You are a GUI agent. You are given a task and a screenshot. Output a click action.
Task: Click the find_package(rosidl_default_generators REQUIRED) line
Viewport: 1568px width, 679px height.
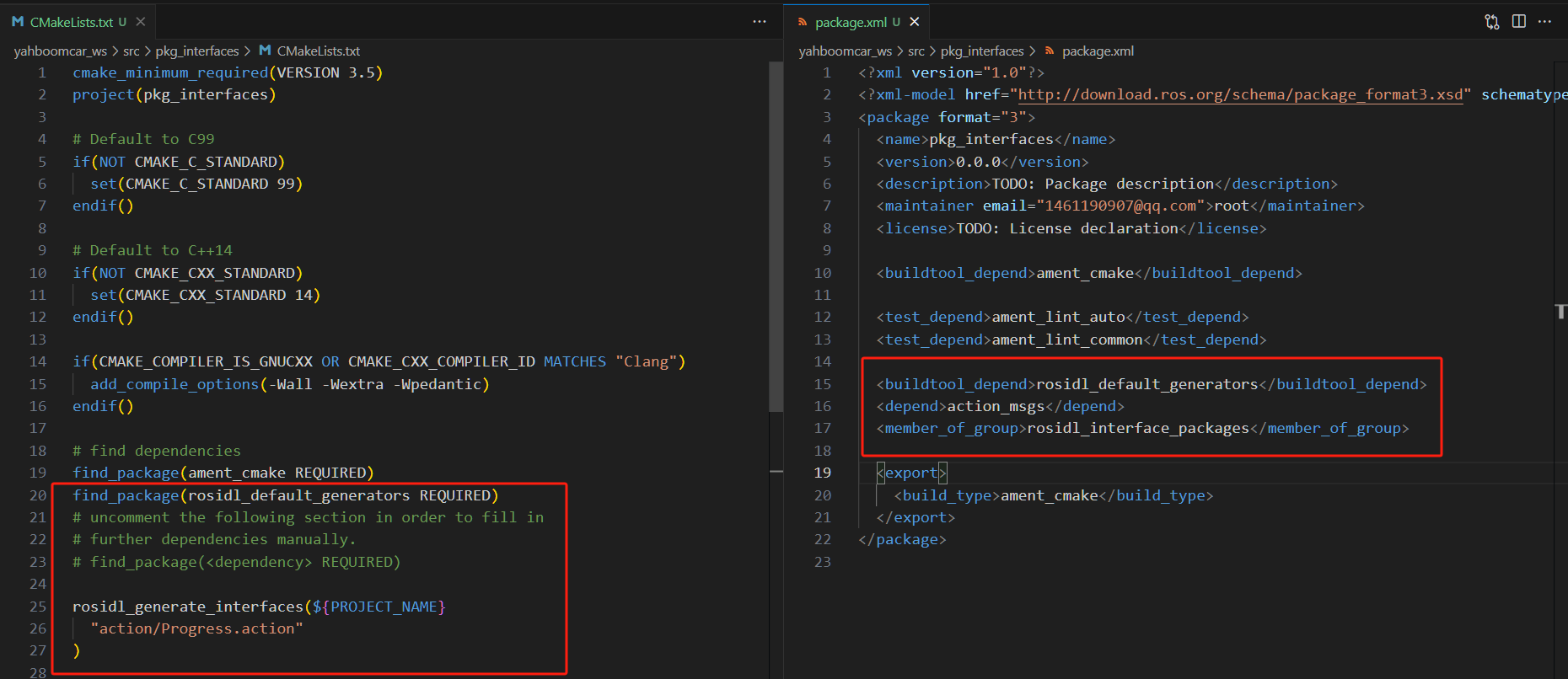(286, 495)
